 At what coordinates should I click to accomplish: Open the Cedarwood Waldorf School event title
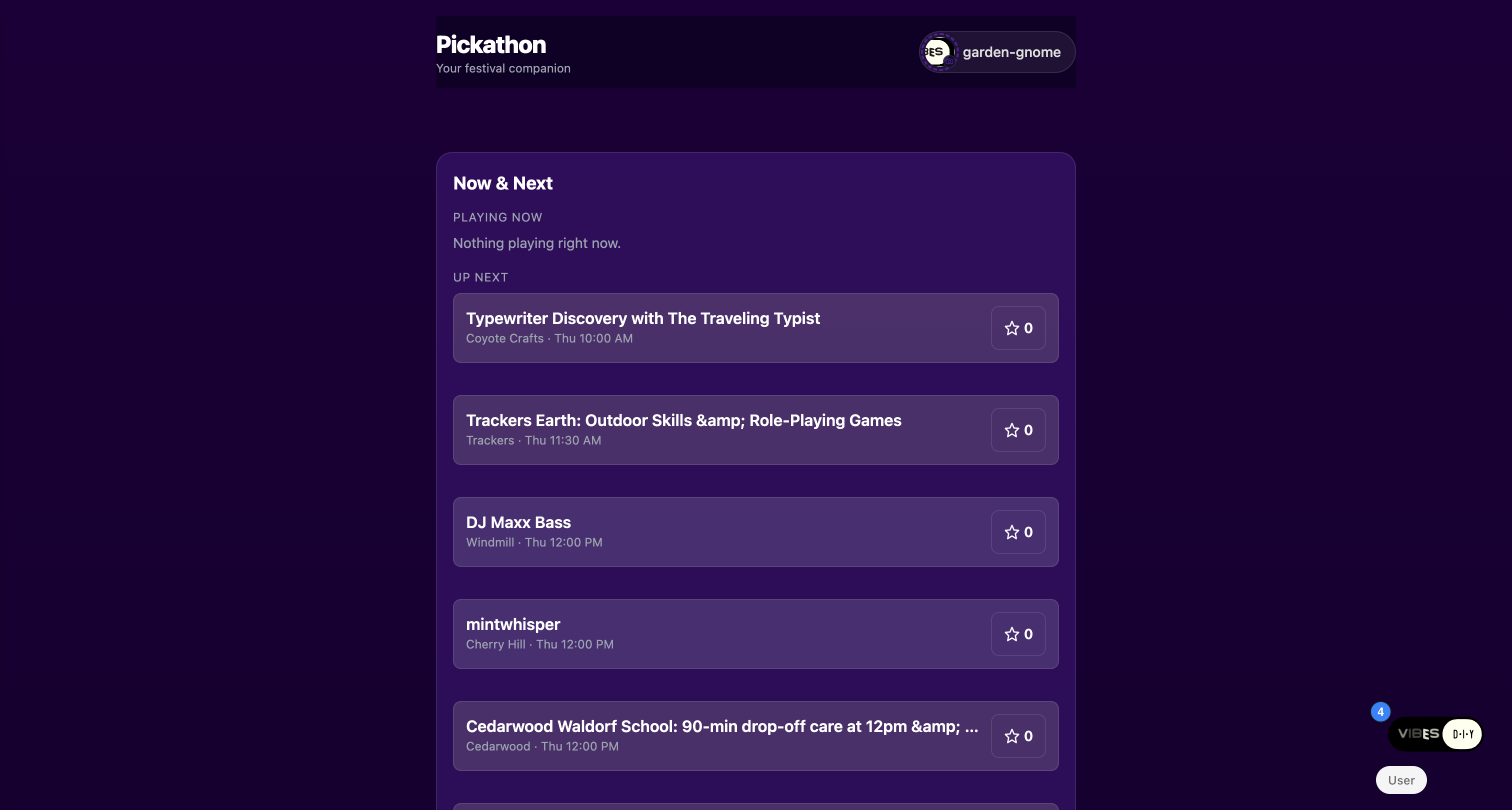pyautogui.click(x=722, y=726)
